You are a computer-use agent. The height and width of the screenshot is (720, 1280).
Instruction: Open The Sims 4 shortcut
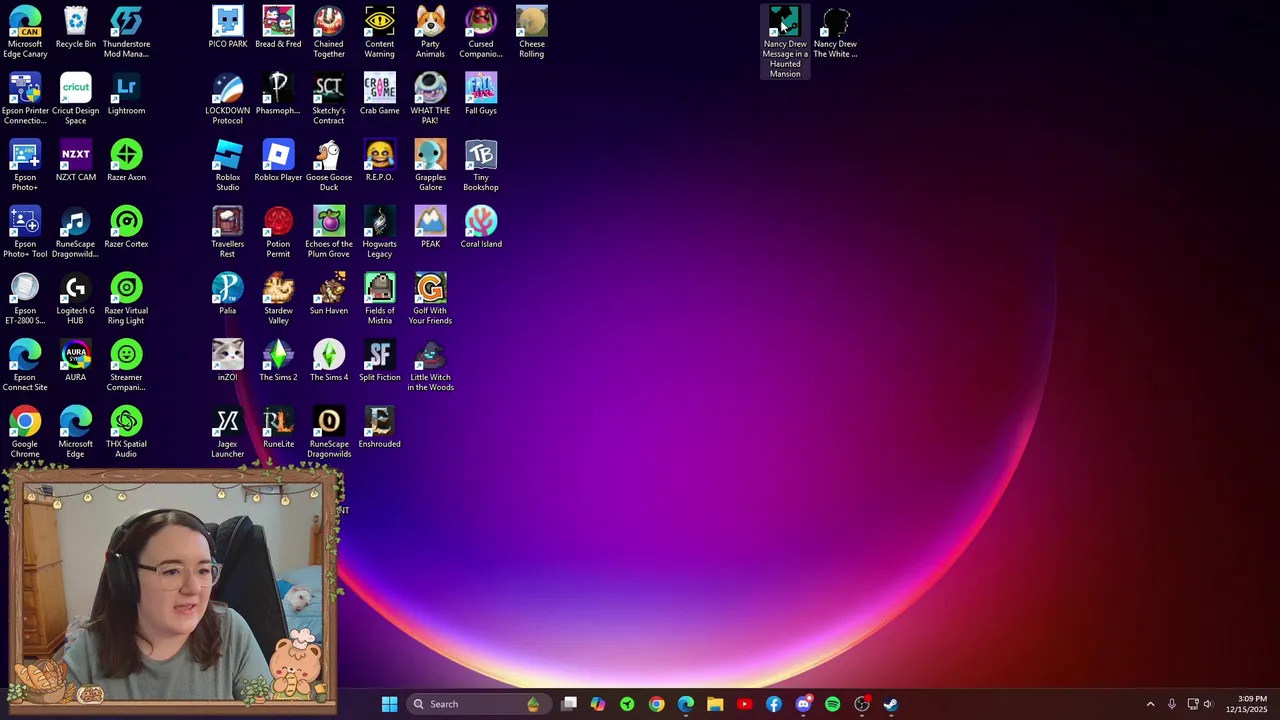pyautogui.click(x=329, y=361)
